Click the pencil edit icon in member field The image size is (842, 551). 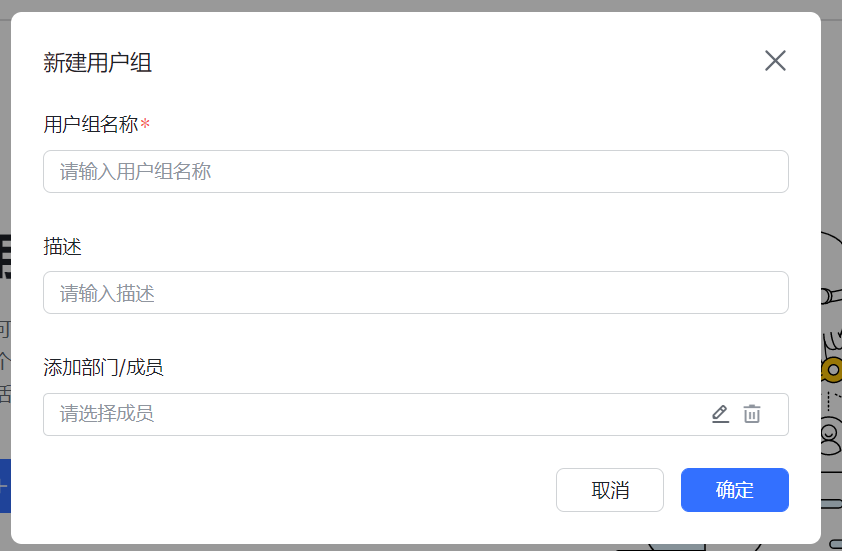(720, 414)
